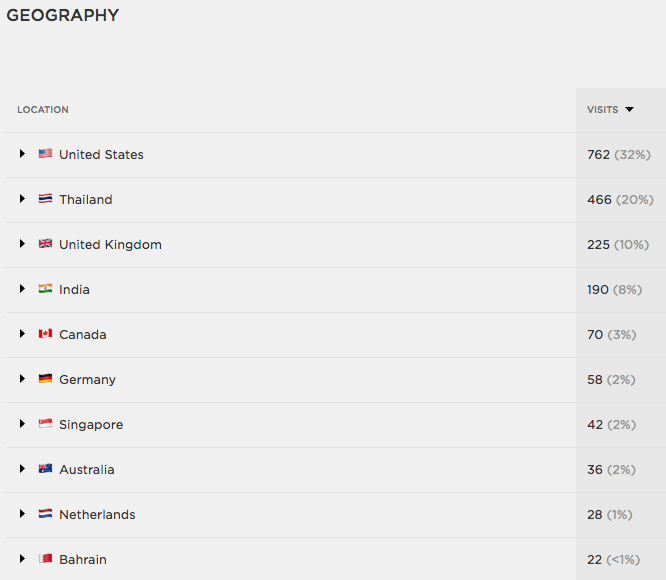666x580 pixels.
Task: Click the Thailand flag icon
Action: (45, 198)
